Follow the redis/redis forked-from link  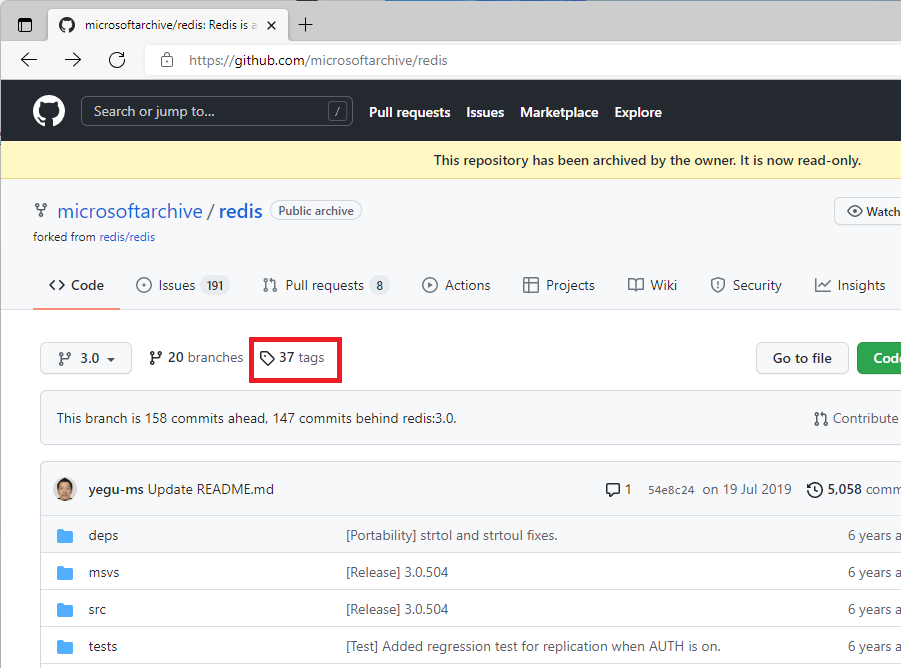click(127, 237)
